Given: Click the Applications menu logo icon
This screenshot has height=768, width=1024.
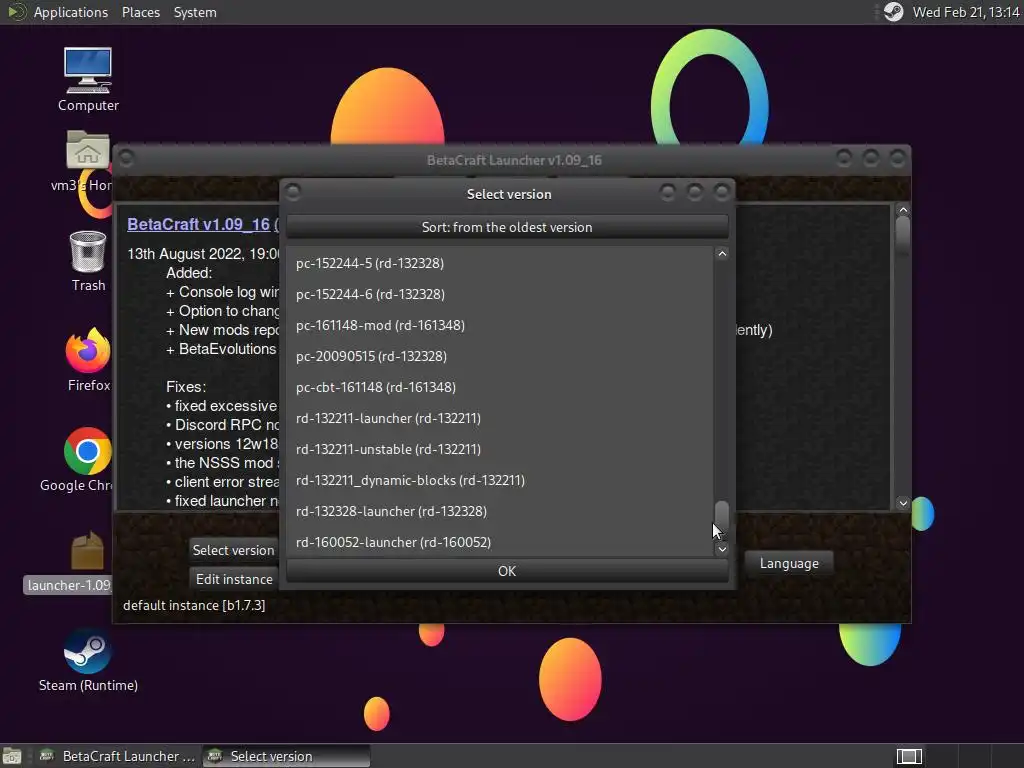Looking at the screenshot, I should coord(16,12).
